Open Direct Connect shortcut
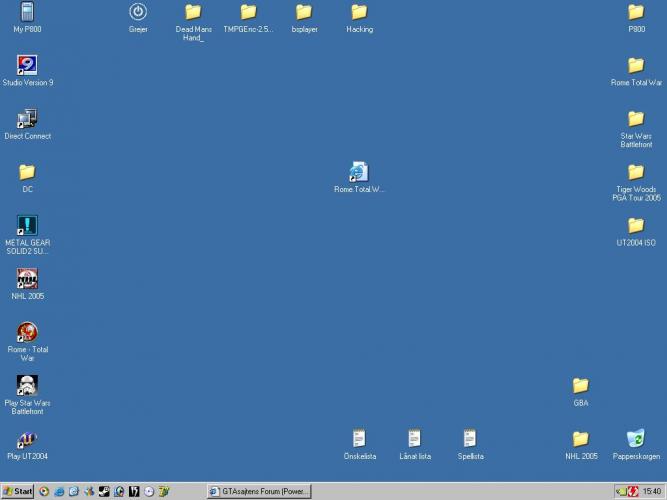The height and width of the screenshot is (500, 667). click(x=27, y=119)
